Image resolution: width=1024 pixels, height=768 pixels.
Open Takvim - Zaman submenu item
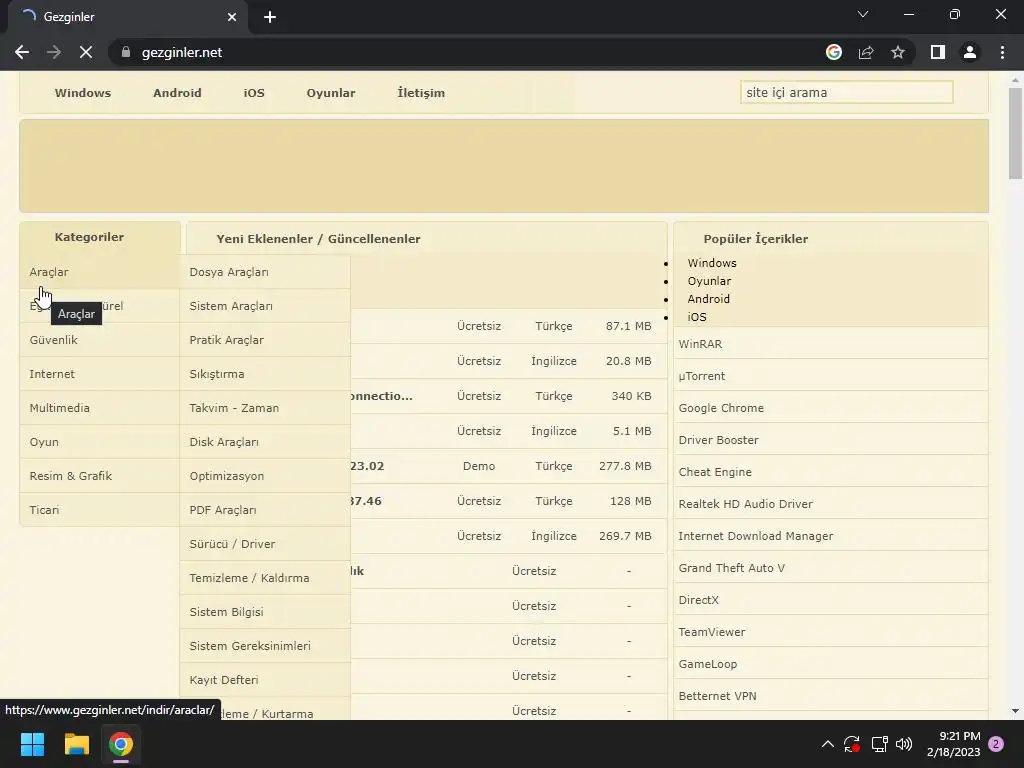click(265, 408)
